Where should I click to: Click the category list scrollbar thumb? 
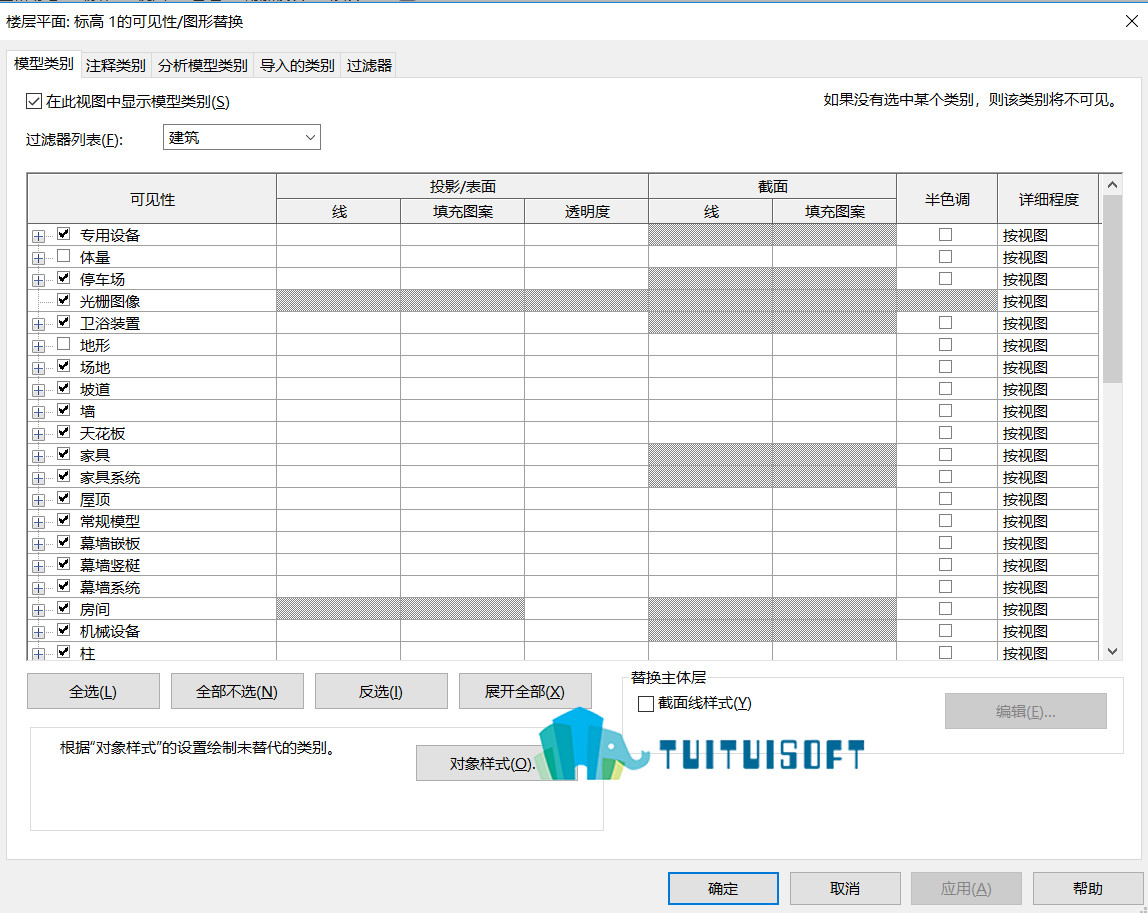coord(1112,289)
